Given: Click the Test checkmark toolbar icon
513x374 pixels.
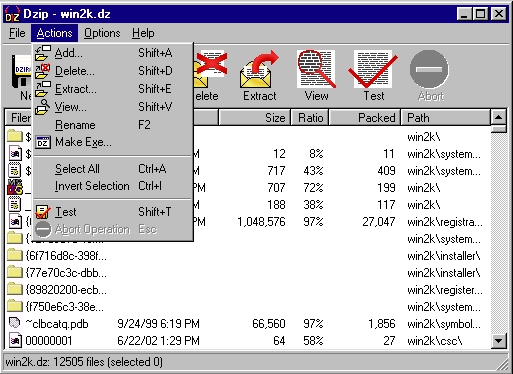Looking at the screenshot, I should [x=373, y=69].
